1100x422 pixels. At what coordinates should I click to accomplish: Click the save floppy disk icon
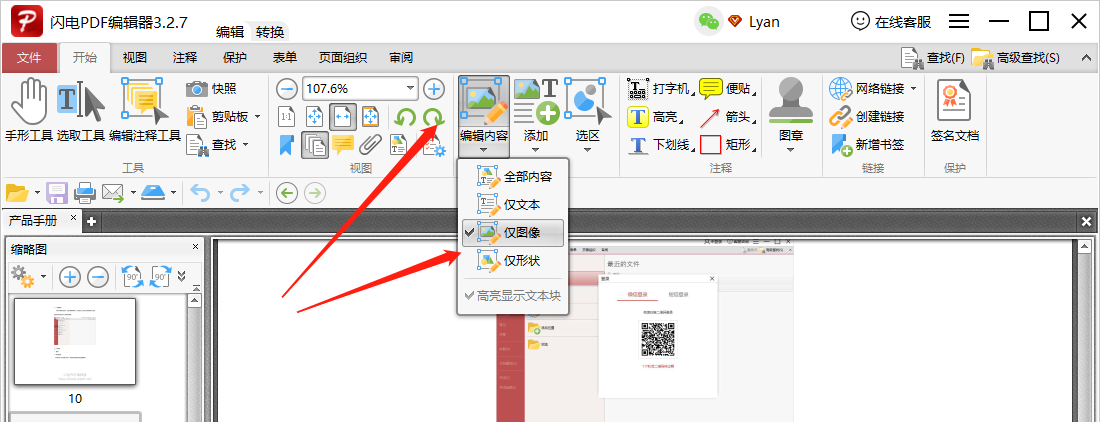57,192
